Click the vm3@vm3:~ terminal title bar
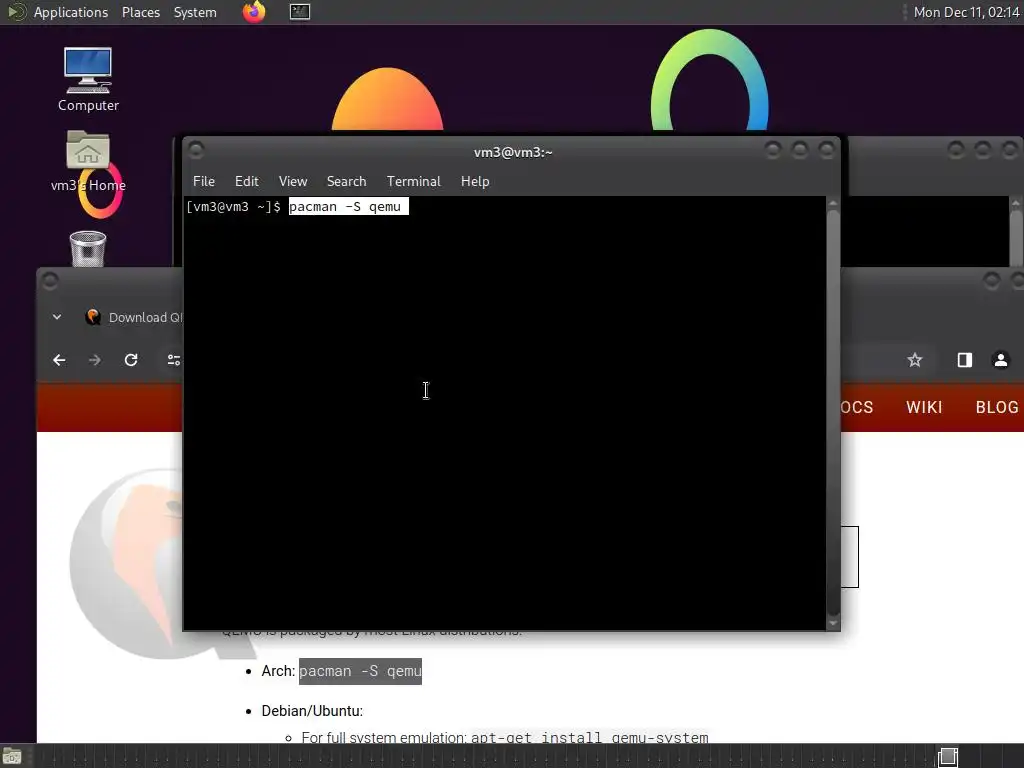Viewport: 1024px width, 768px height. tap(513, 152)
